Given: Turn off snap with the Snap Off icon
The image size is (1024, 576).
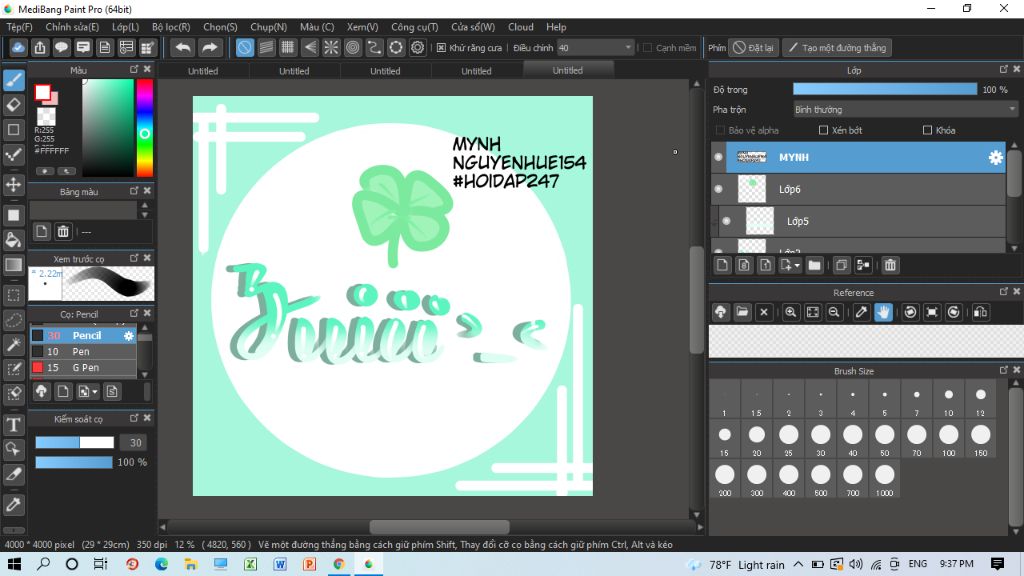Looking at the screenshot, I should (245, 48).
